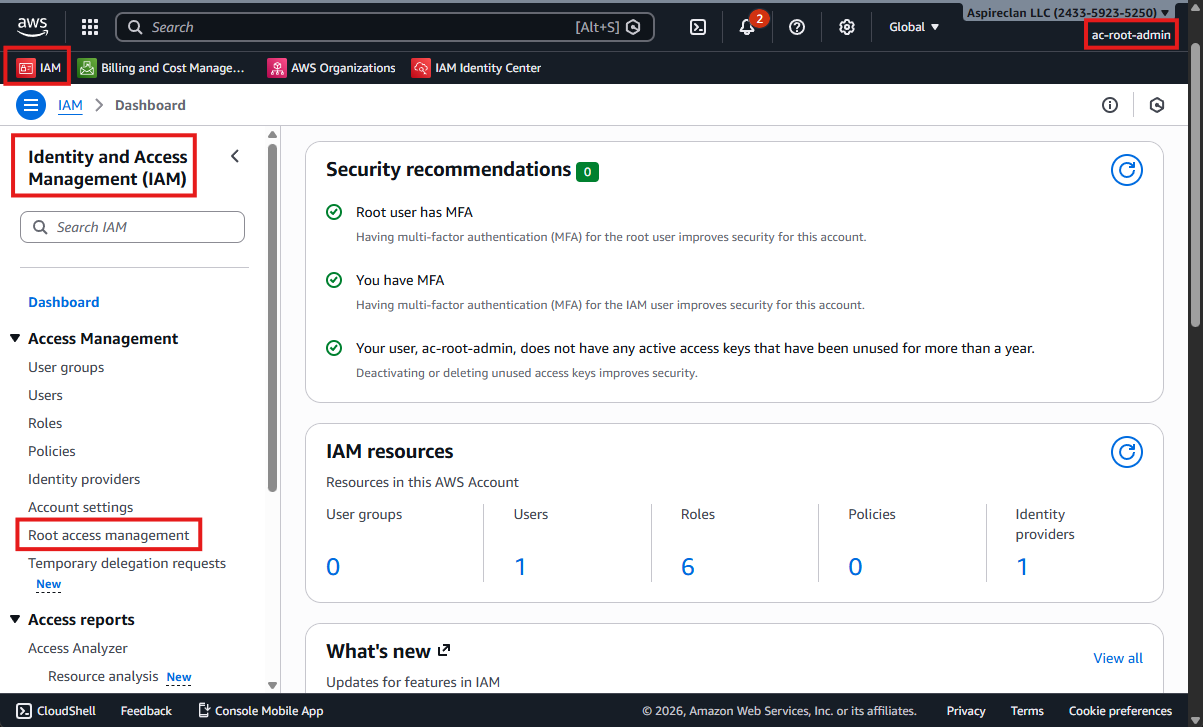
Task: Click the Policies count of 0
Action: (x=855, y=567)
